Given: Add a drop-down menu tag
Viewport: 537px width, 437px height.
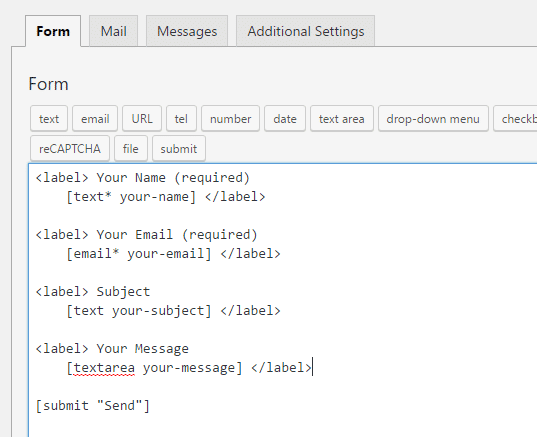Looking at the screenshot, I should coord(433,119).
